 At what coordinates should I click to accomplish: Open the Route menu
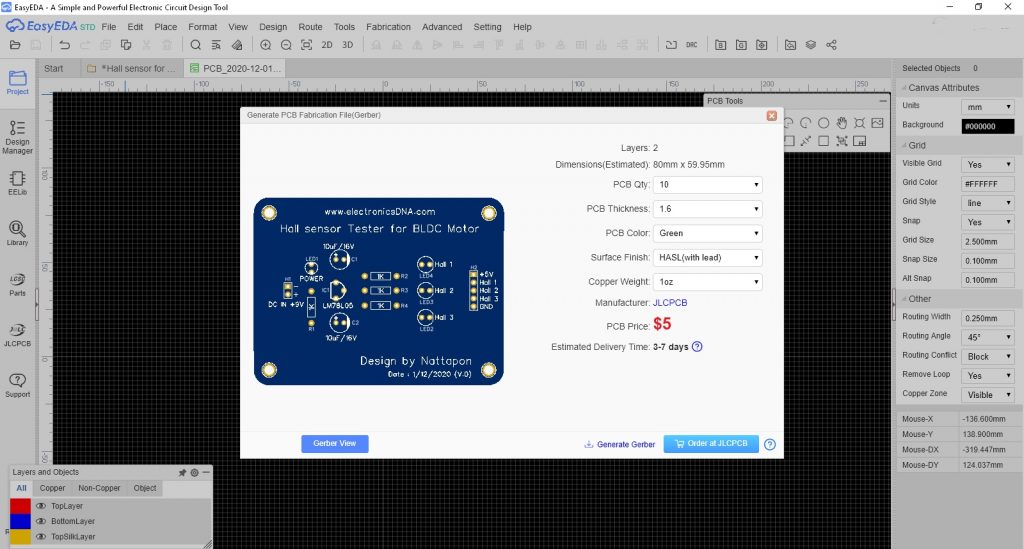pyautogui.click(x=310, y=27)
